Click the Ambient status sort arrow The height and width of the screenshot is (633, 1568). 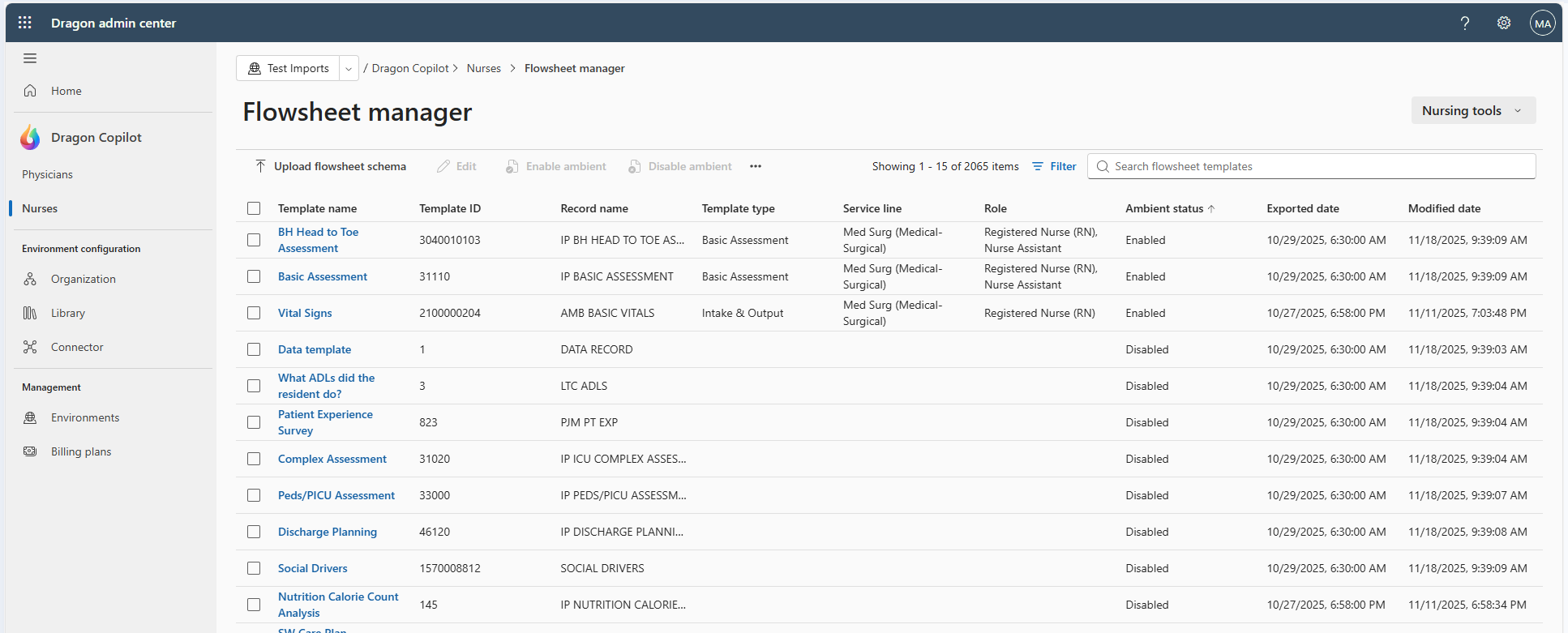pyautogui.click(x=1211, y=208)
